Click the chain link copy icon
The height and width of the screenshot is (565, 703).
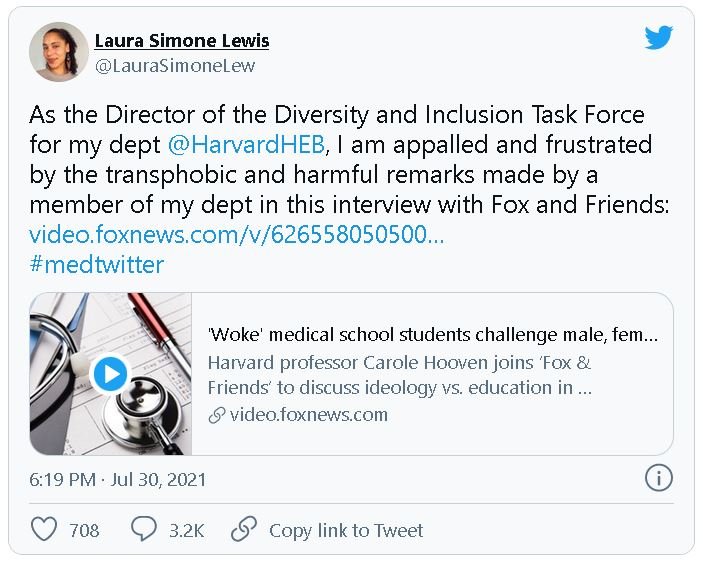(x=244, y=529)
